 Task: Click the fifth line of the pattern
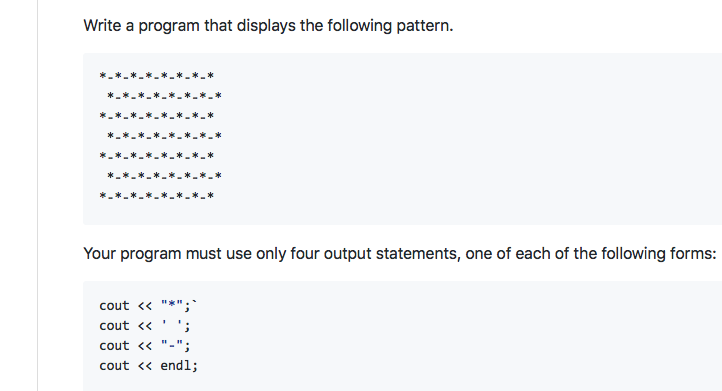pyautogui.click(x=157, y=156)
